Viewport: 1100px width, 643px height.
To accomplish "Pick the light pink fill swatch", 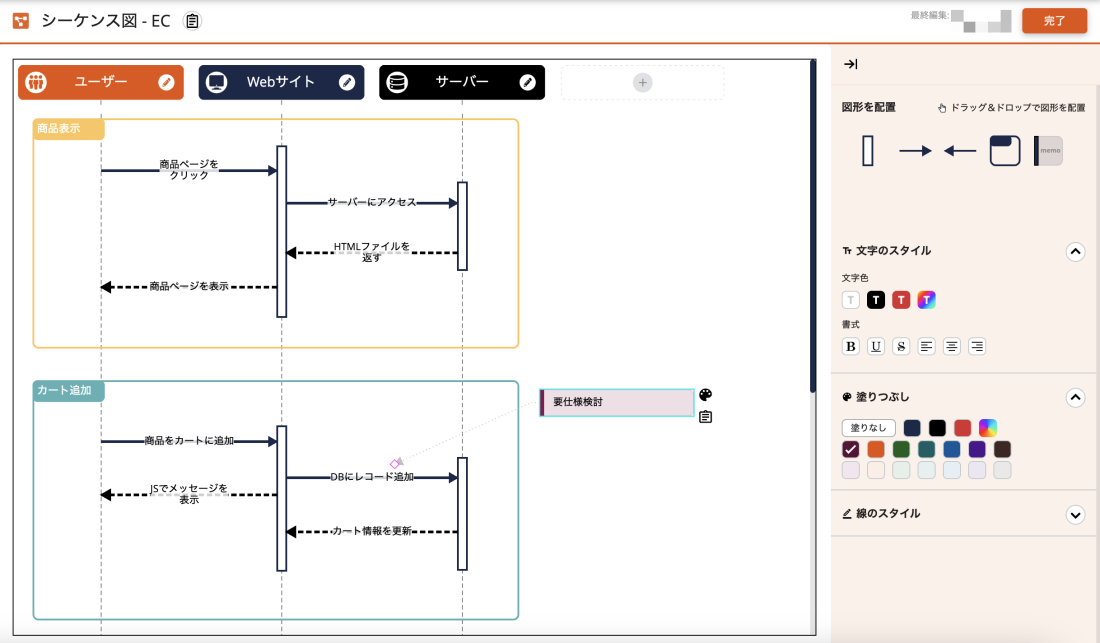I will [850, 470].
